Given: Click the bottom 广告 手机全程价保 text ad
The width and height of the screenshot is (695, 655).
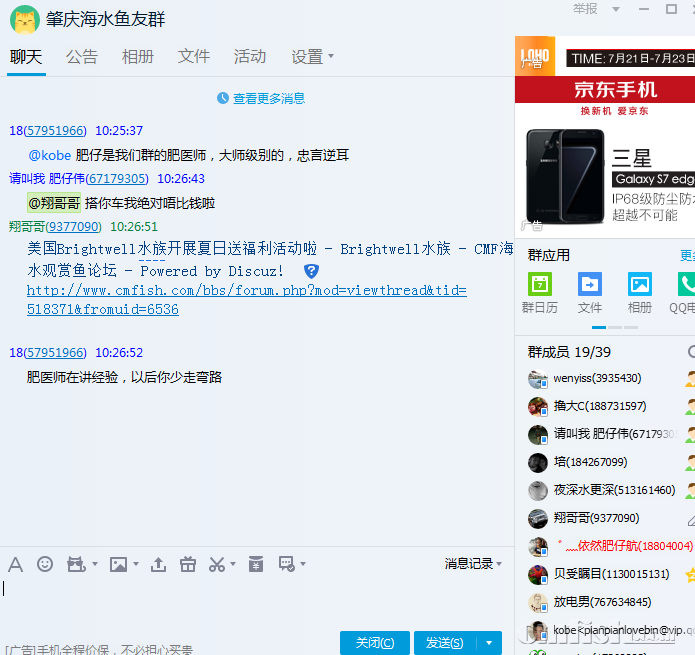Looking at the screenshot, I should [99, 650].
